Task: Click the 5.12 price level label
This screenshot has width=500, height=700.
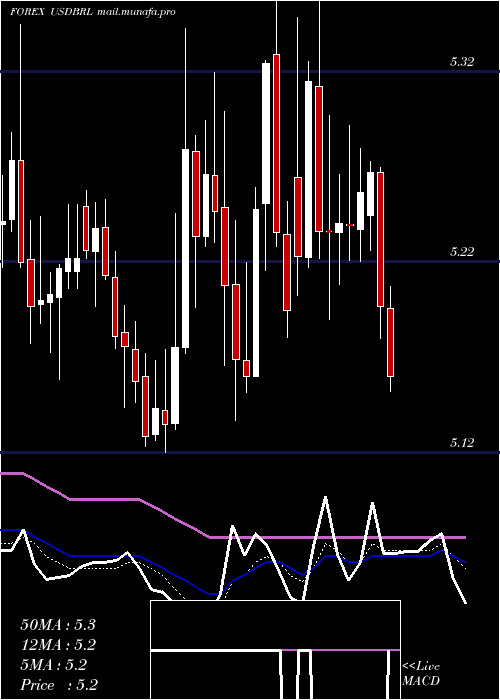Action: 461,443
